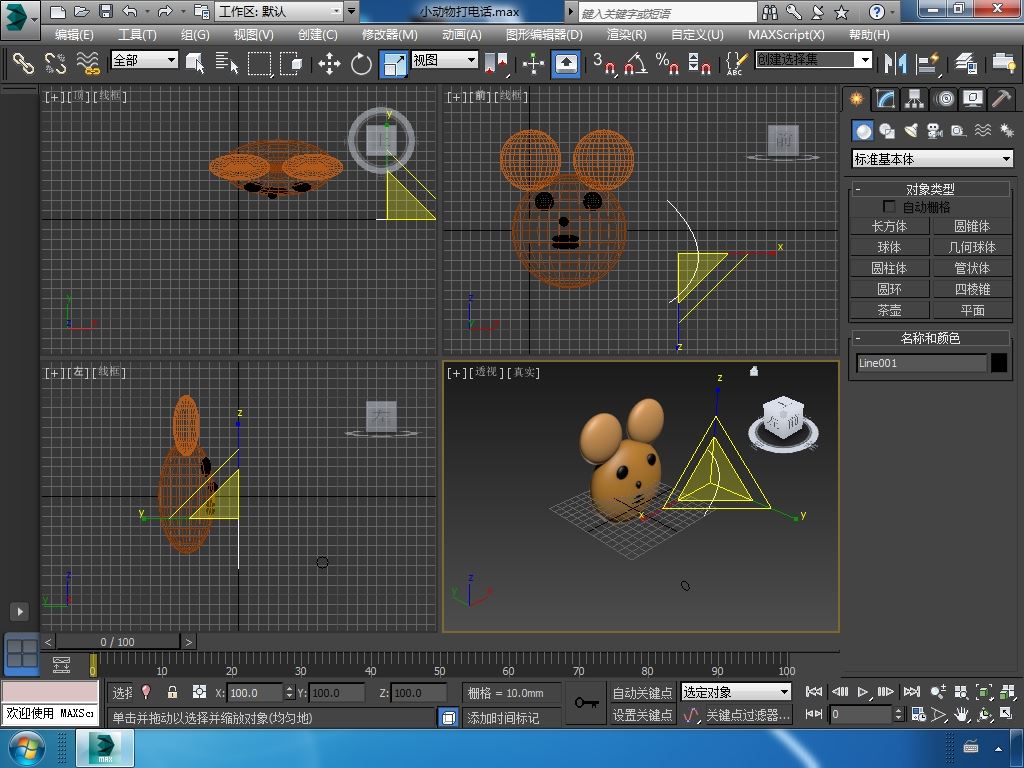1024x768 pixels.
Task: Activate the Select and Rotate tool
Action: tap(361, 63)
